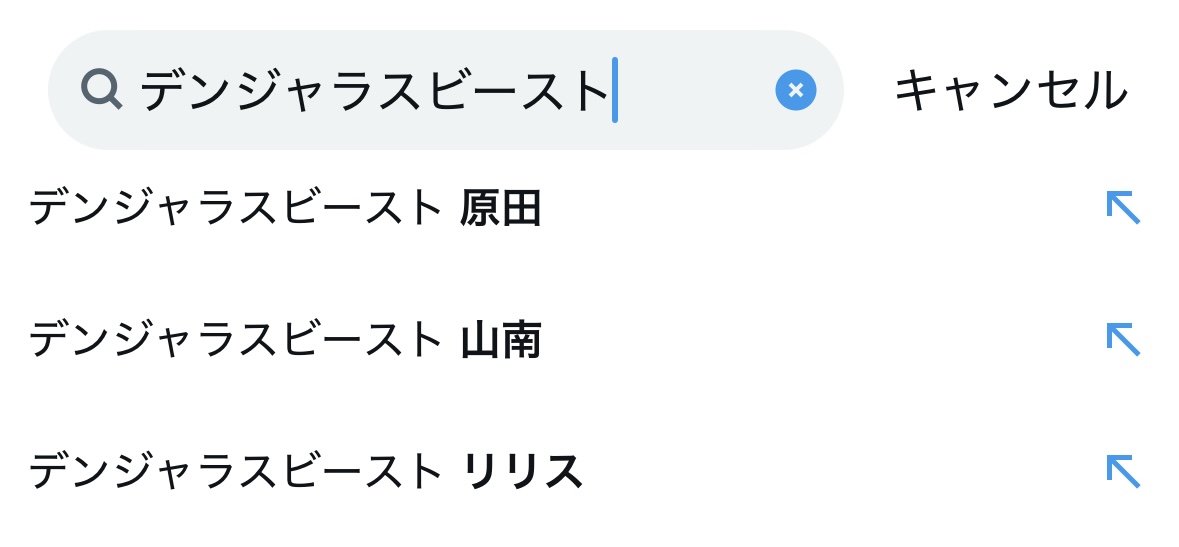Click the bold リリス keyword
This screenshot has width=1179, height=547.
click(522, 472)
